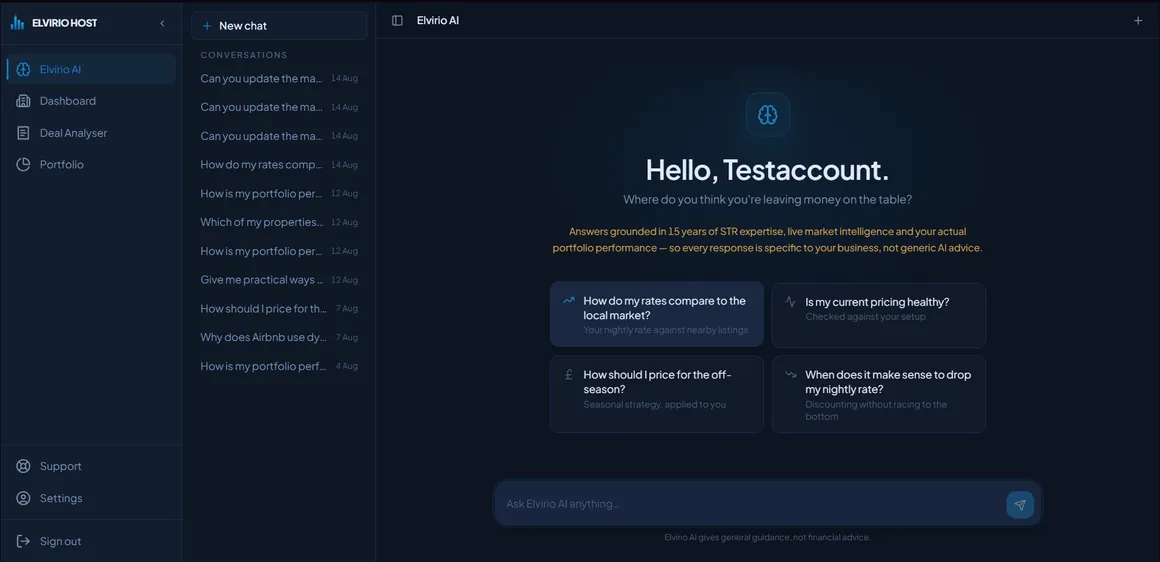Open conversation 'Why does Airbnb use dy...'
Image resolution: width=1160 pixels, height=562 pixels.
279,337
